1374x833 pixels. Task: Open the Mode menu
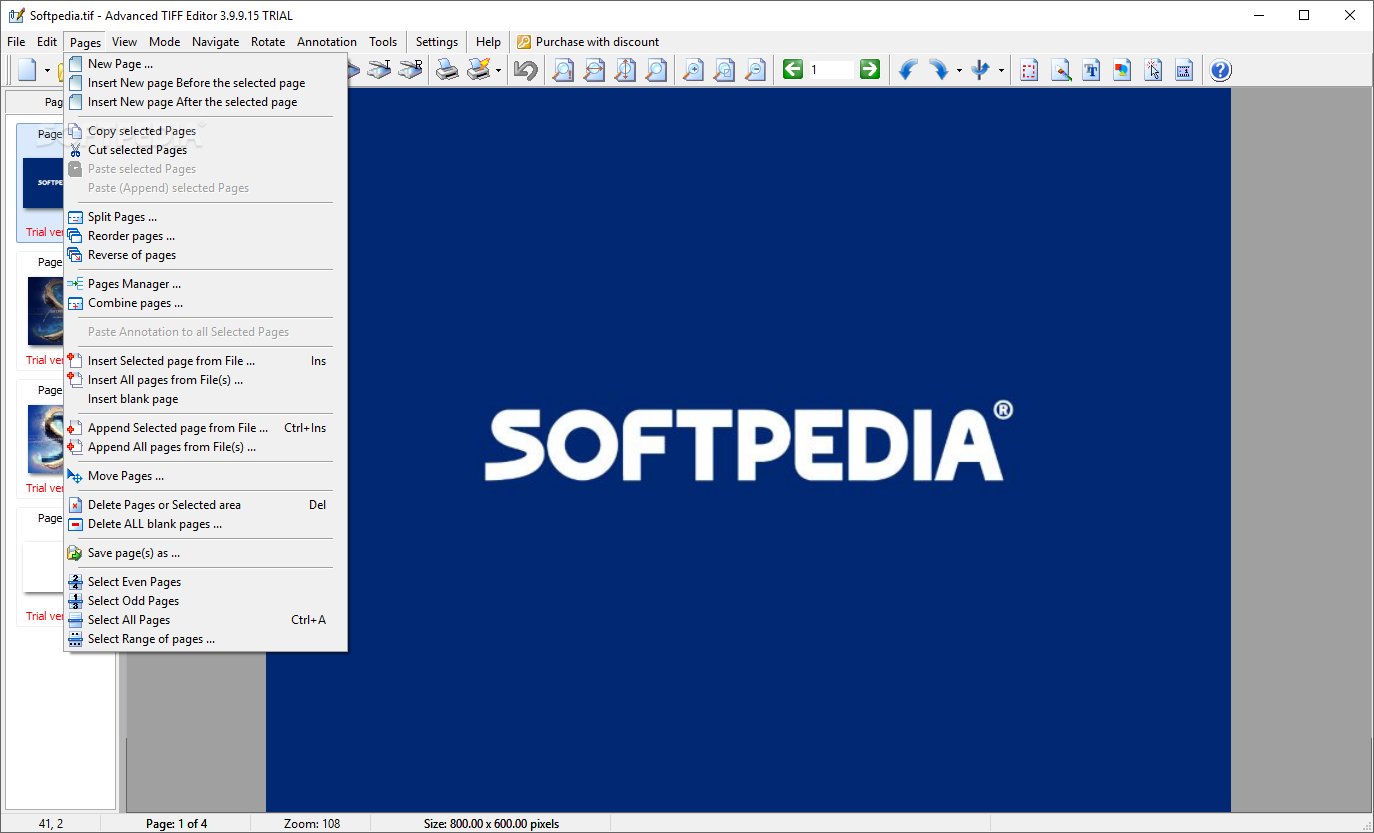(x=165, y=42)
